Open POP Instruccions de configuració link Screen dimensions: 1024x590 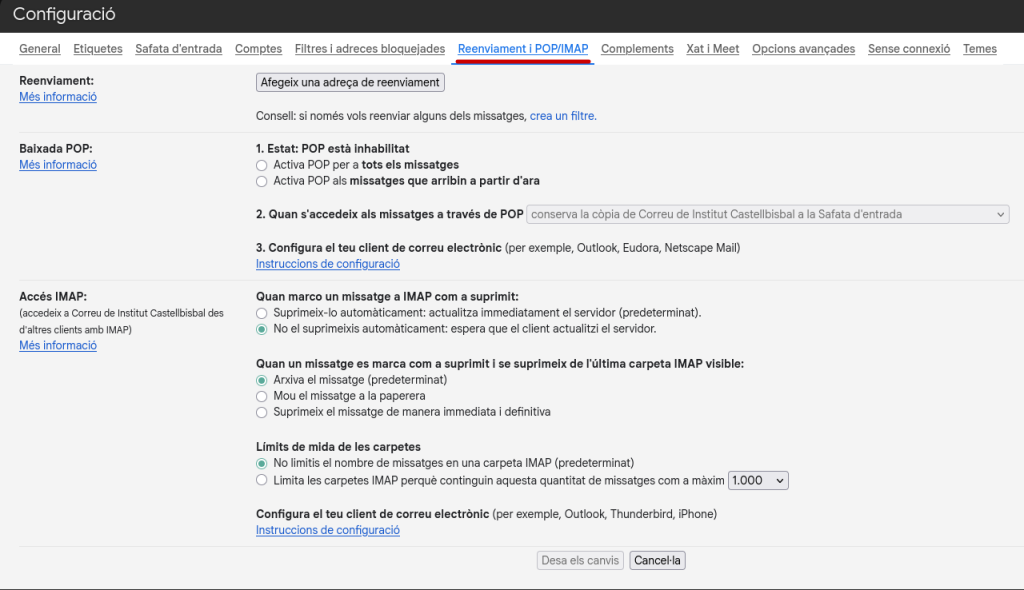pyautogui.click(x=327, y=264)
